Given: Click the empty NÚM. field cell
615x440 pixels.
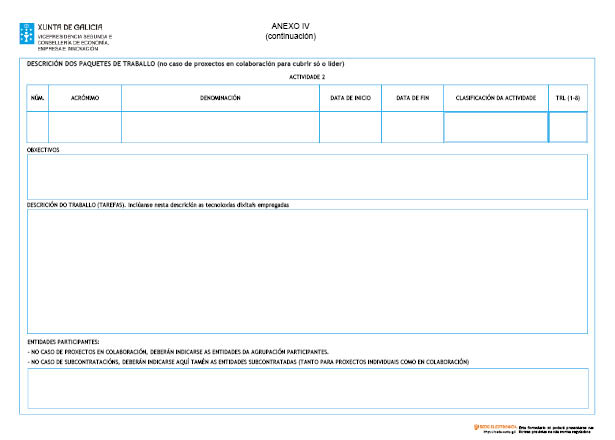Looking at the screenshot, I should [37, 127].
